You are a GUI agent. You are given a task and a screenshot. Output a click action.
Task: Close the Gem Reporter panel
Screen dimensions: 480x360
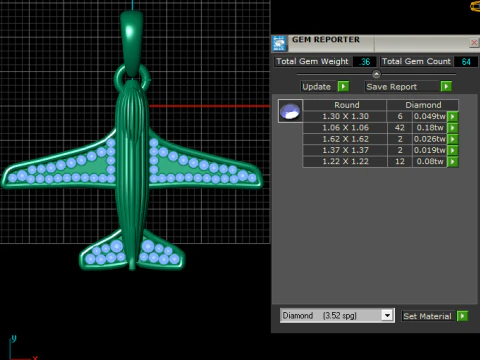coord(474,43)
